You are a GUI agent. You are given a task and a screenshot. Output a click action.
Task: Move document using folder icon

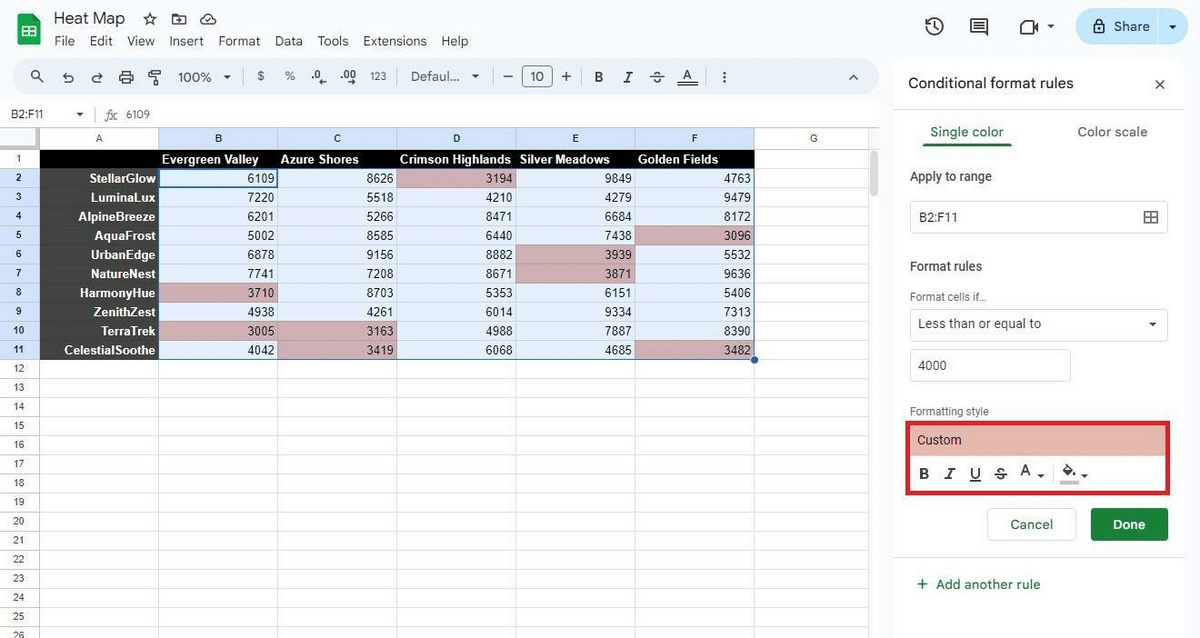tap(179, 19)
